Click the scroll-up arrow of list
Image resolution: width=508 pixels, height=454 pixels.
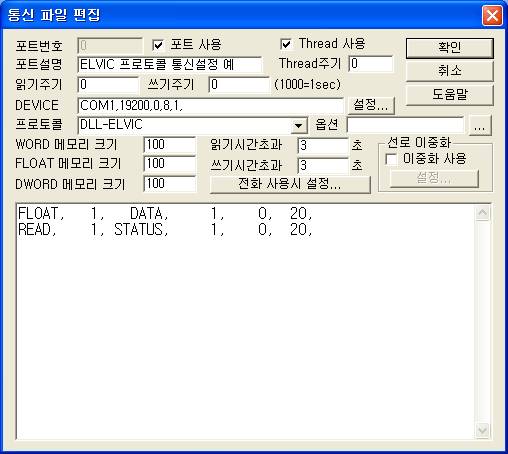482,213
